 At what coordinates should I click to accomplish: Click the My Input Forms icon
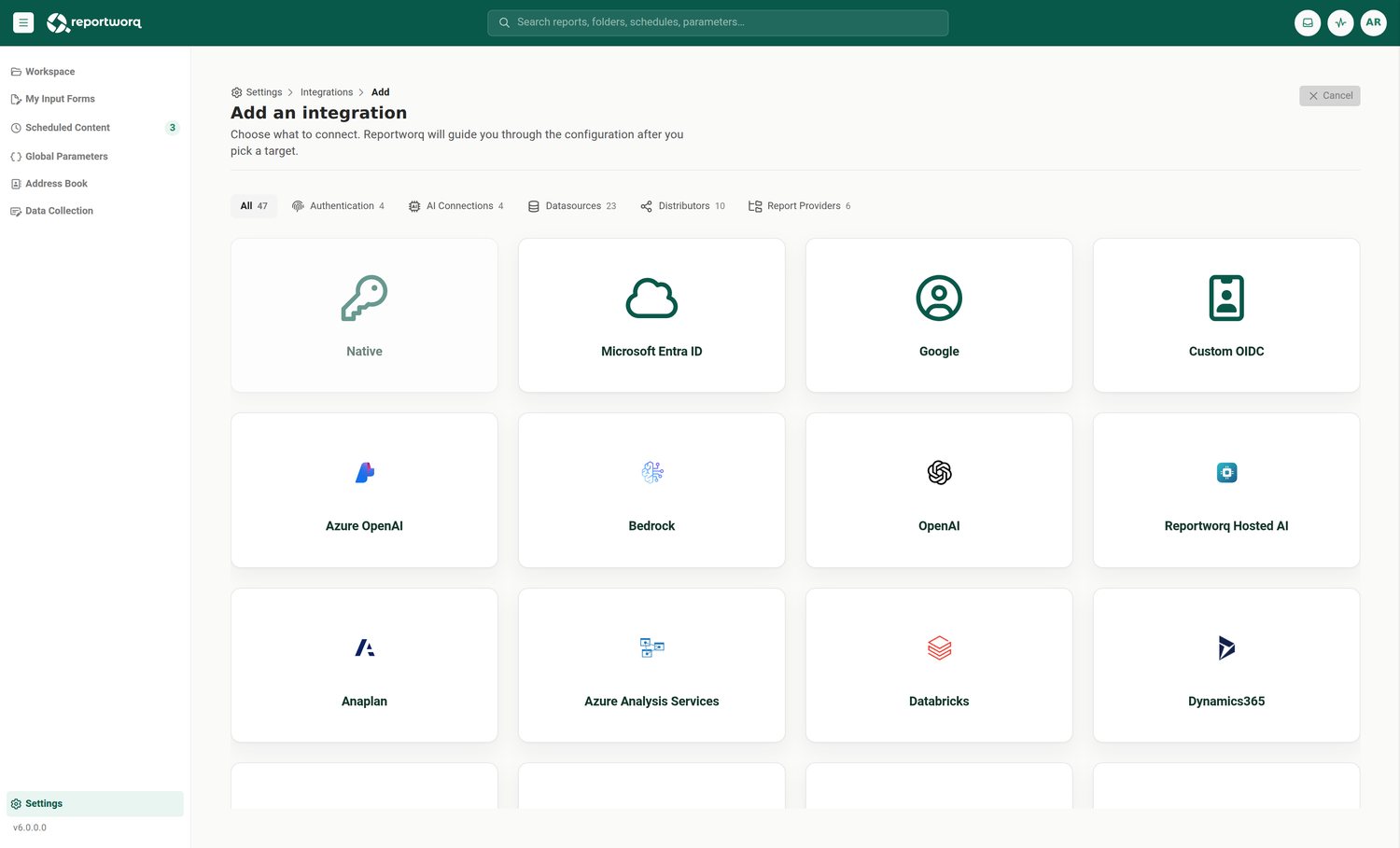point(16,99)
